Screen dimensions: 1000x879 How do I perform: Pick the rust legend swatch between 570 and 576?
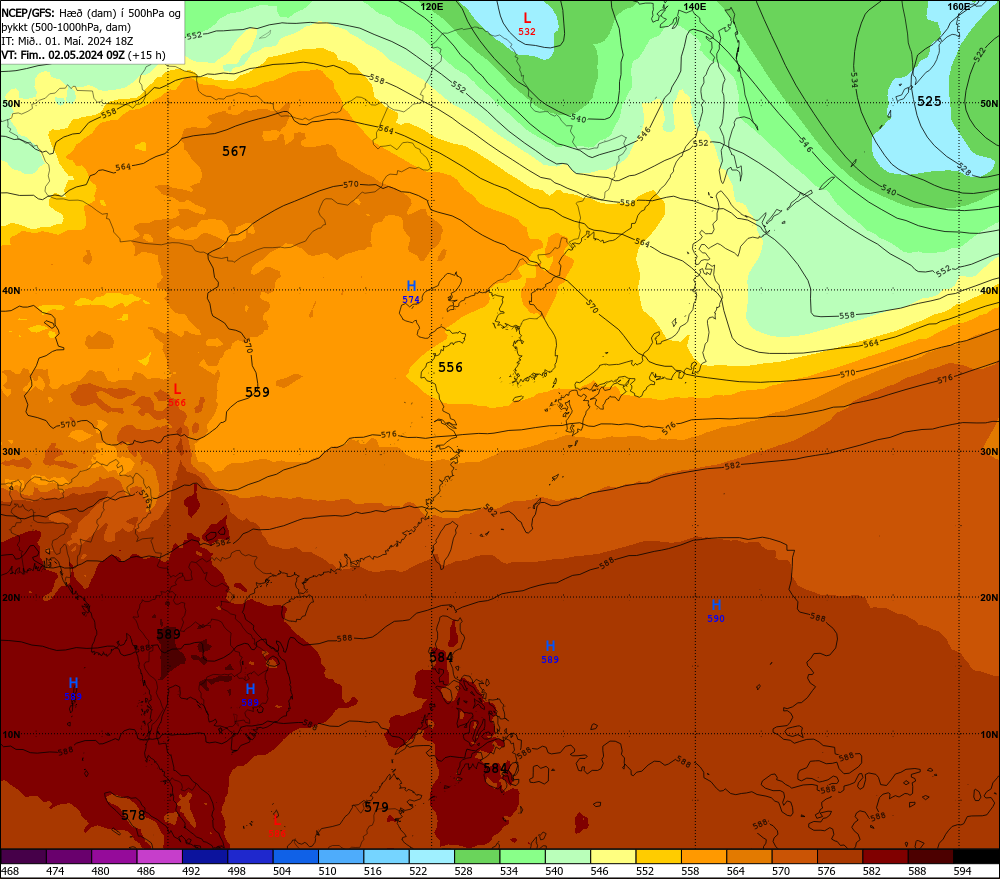(794, 856)
